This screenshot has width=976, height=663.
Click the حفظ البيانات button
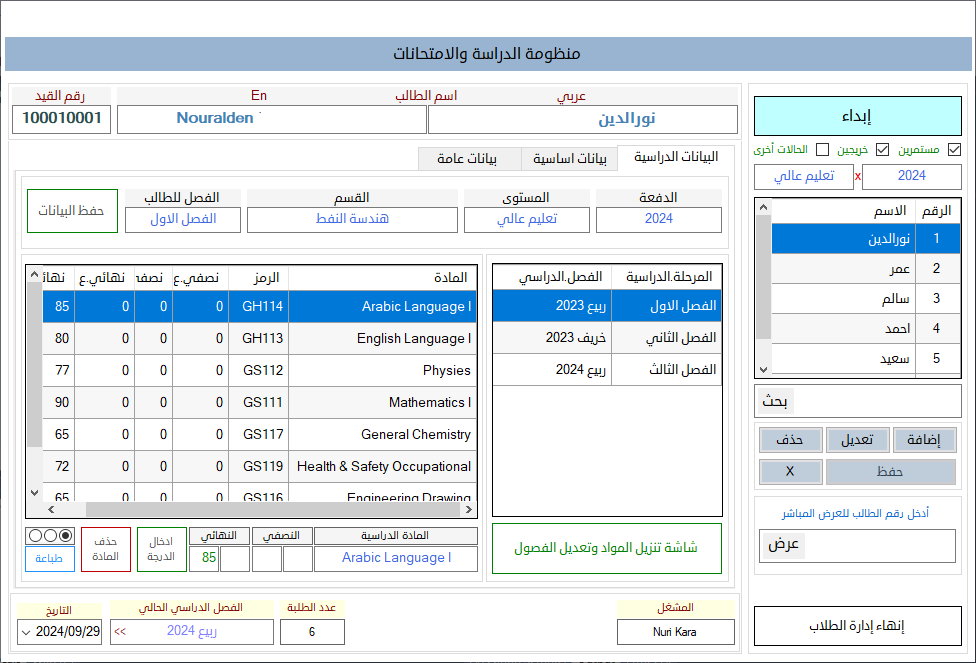coord(72,211)
